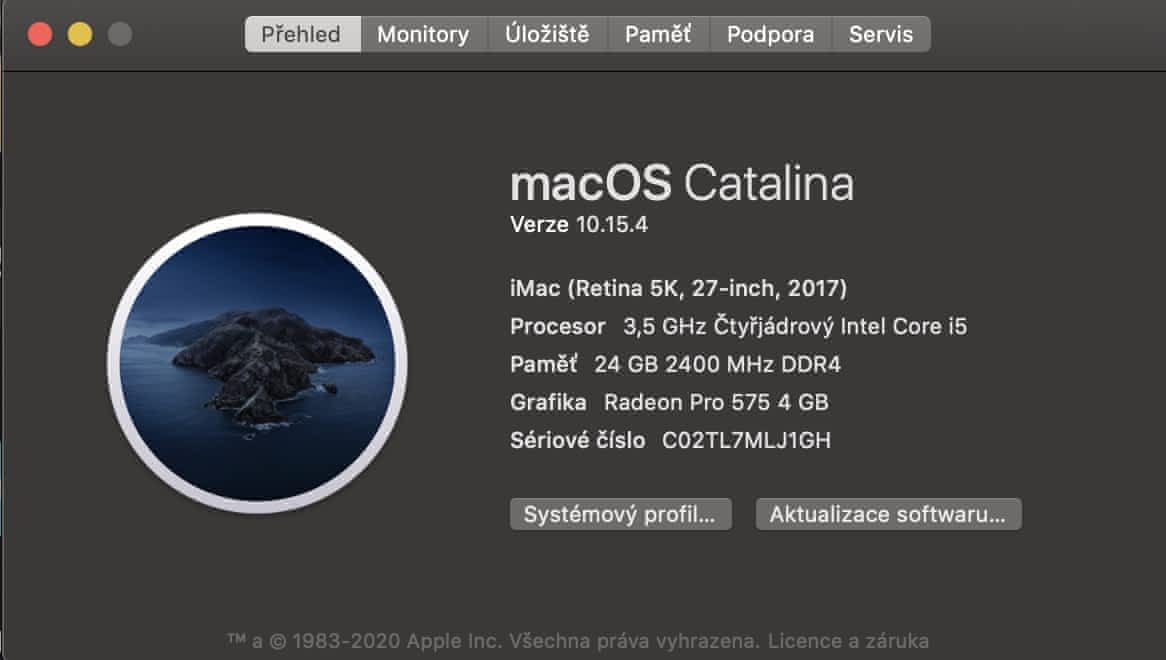Screen dimensions: 1166x660
Task: Click the serial number C02TL7MLJ1GH
Action: [746, 440]
